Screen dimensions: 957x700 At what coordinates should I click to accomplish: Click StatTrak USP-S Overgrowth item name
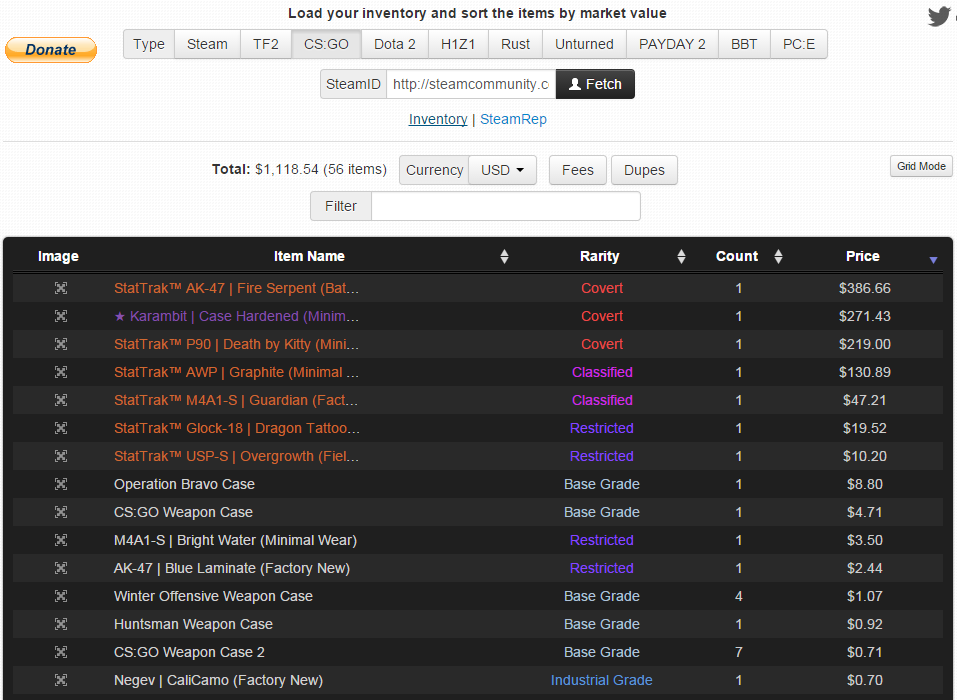236,456
